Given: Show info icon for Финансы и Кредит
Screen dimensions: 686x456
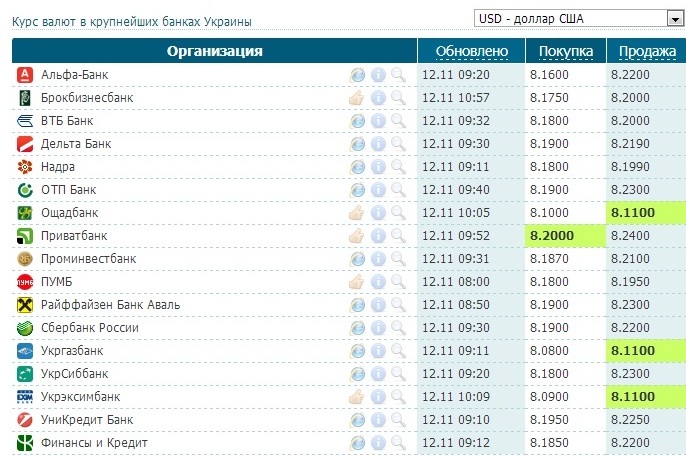Looking at the screenshot, I should [378, 442].
